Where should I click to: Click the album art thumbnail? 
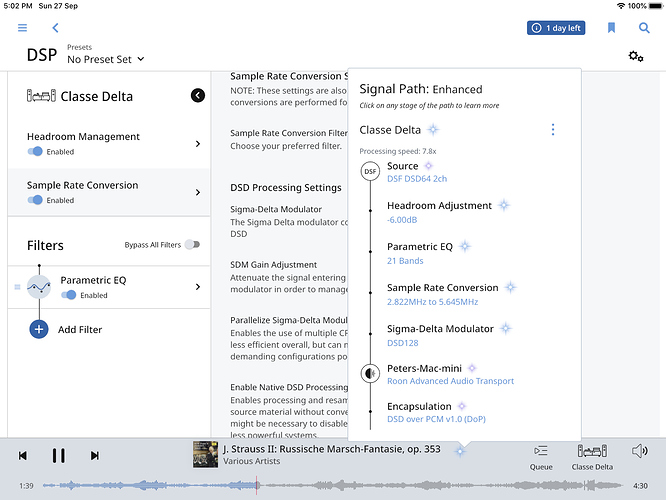[x=205, y=454]
